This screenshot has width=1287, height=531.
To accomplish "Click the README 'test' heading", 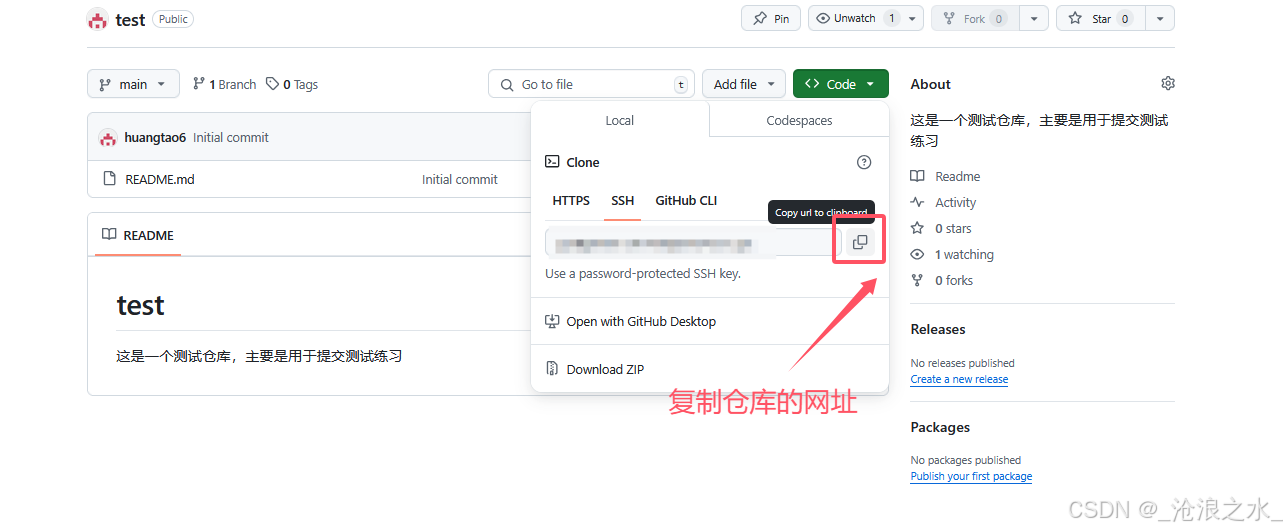I will 140,305.
